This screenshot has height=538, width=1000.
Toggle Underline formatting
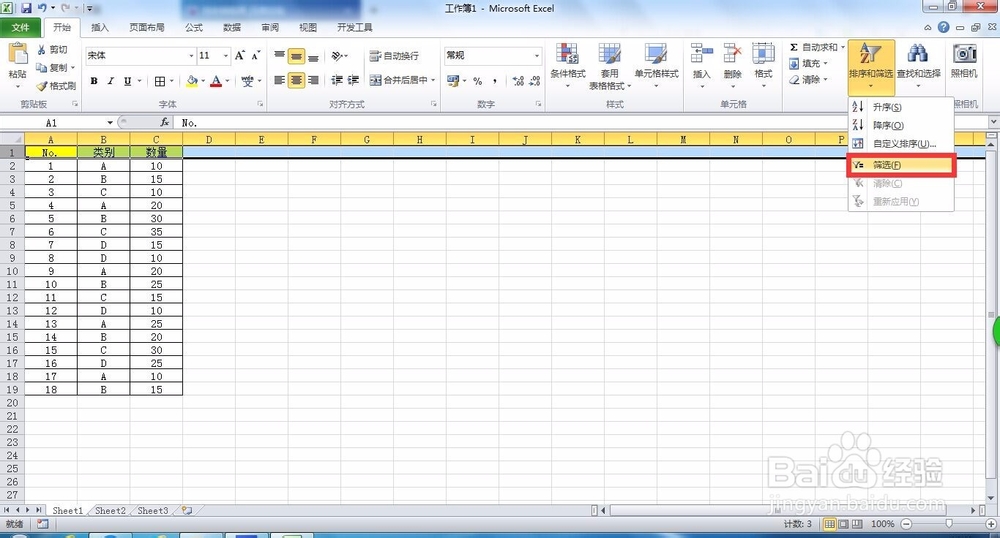pos(128,81)
